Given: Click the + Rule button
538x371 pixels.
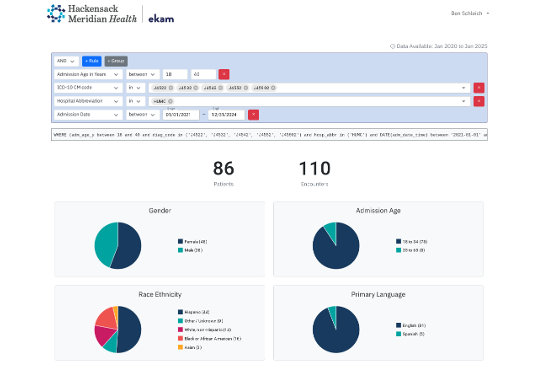Looking at the screenshot, I should click(x=92, y=61).
